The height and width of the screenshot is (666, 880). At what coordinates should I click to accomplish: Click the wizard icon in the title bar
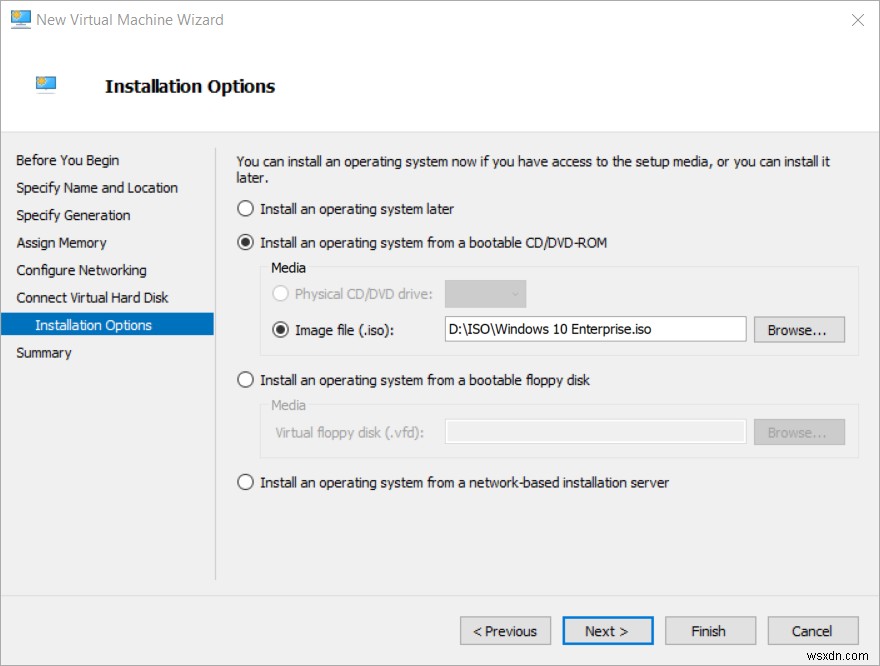coord(19,19)
